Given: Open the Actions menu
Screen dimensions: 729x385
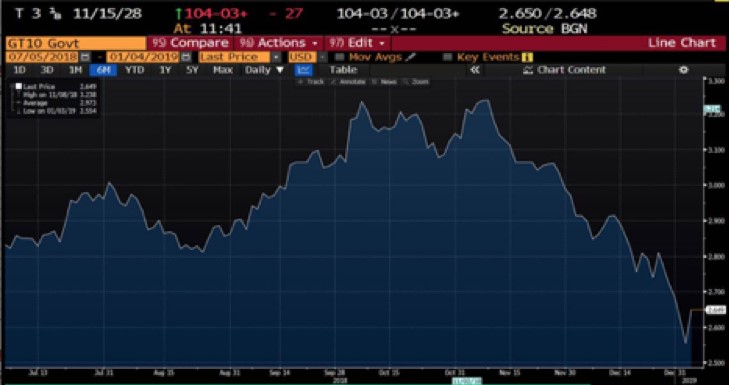Looking at the screenshot, I should tap(278, 43).
